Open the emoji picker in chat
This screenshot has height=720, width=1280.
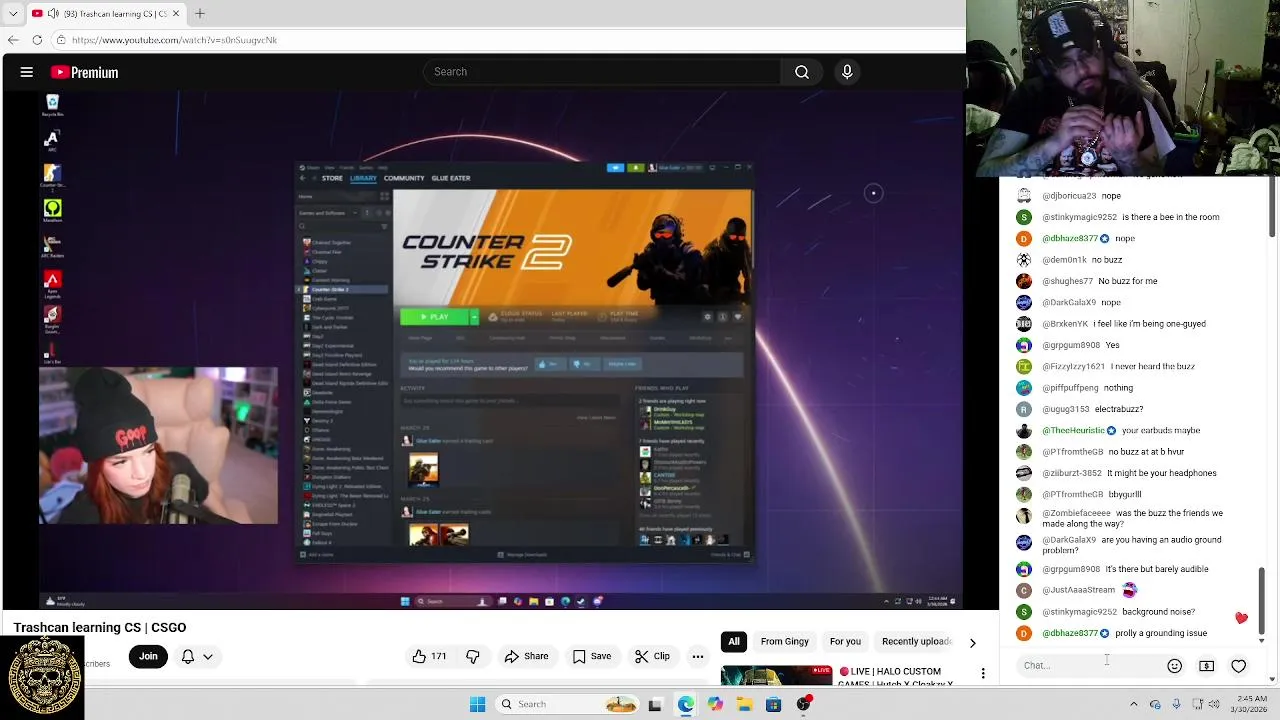click(1175, 666)
